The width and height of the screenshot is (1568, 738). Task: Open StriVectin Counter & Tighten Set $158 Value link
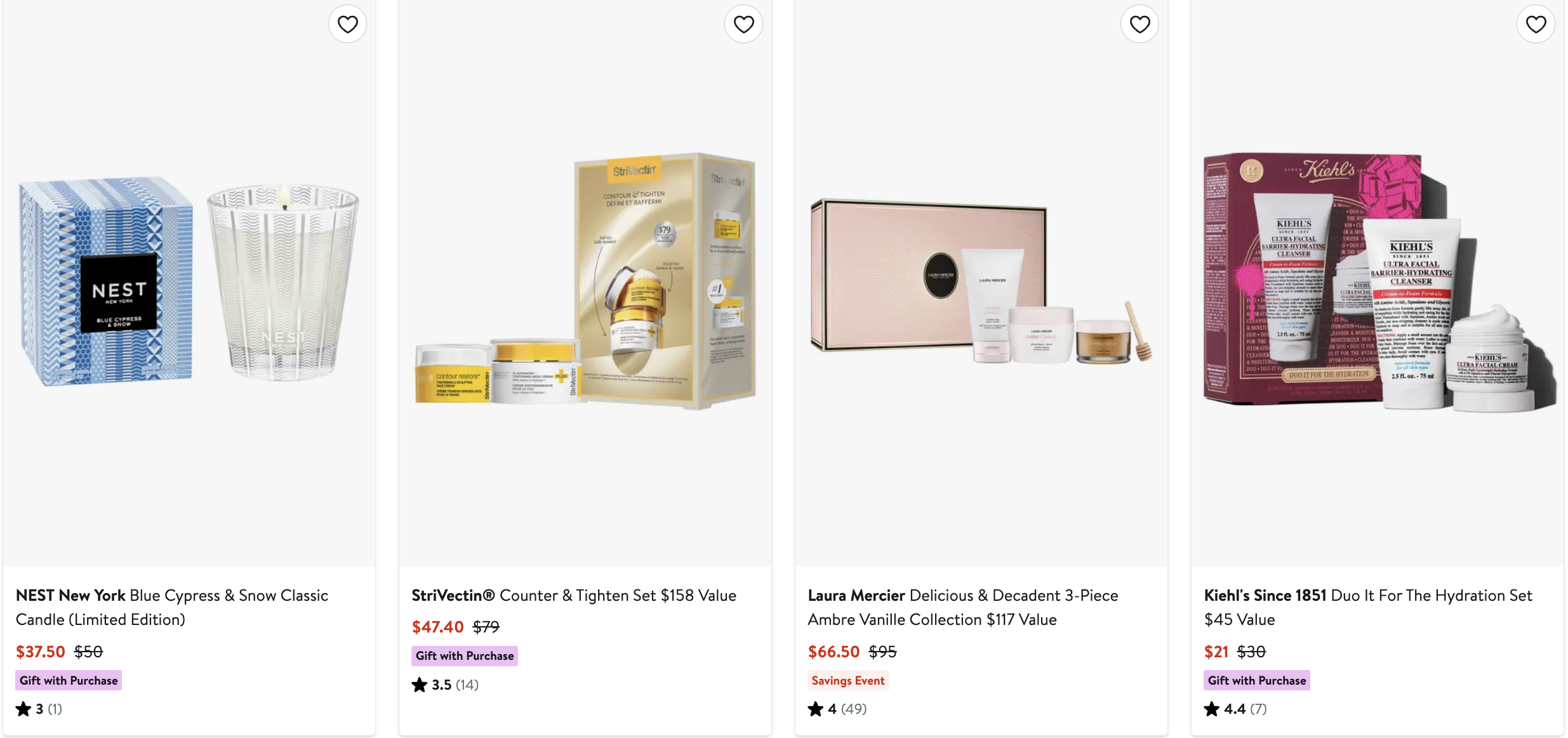[x=574, y=595]
